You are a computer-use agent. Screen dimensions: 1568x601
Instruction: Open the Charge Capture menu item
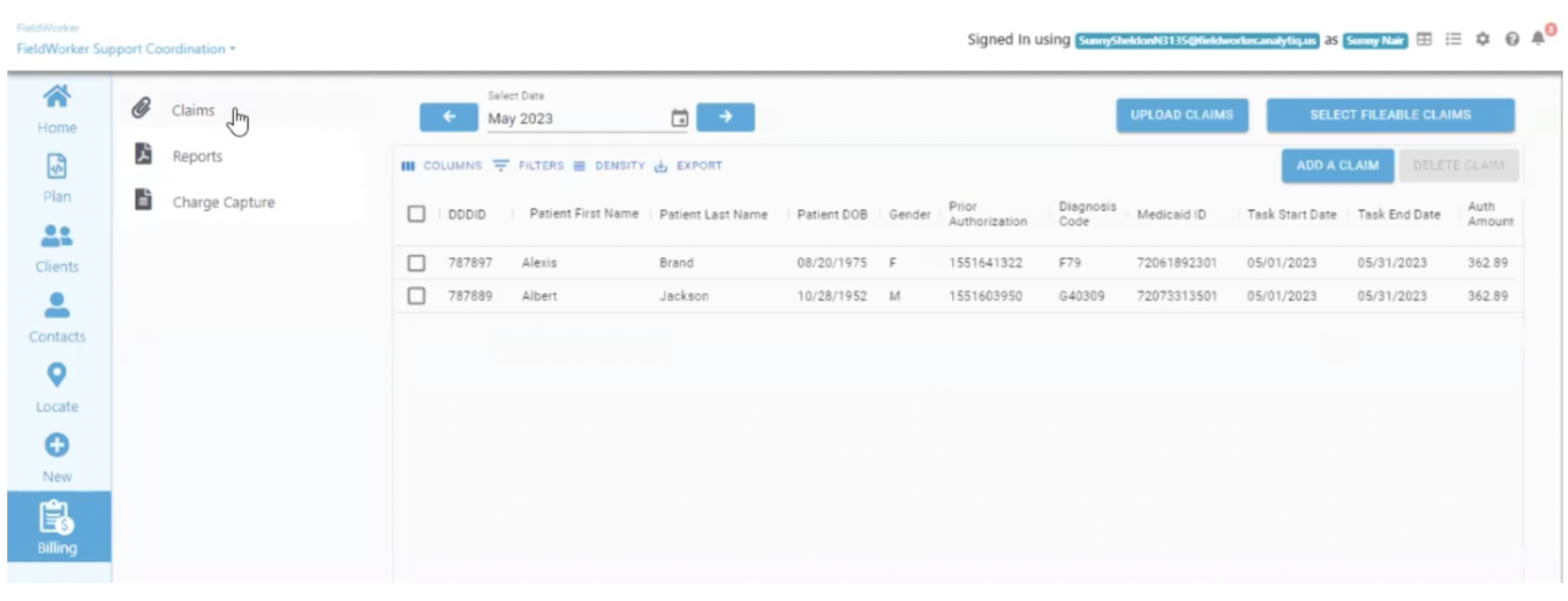click(x=223, y=203)
